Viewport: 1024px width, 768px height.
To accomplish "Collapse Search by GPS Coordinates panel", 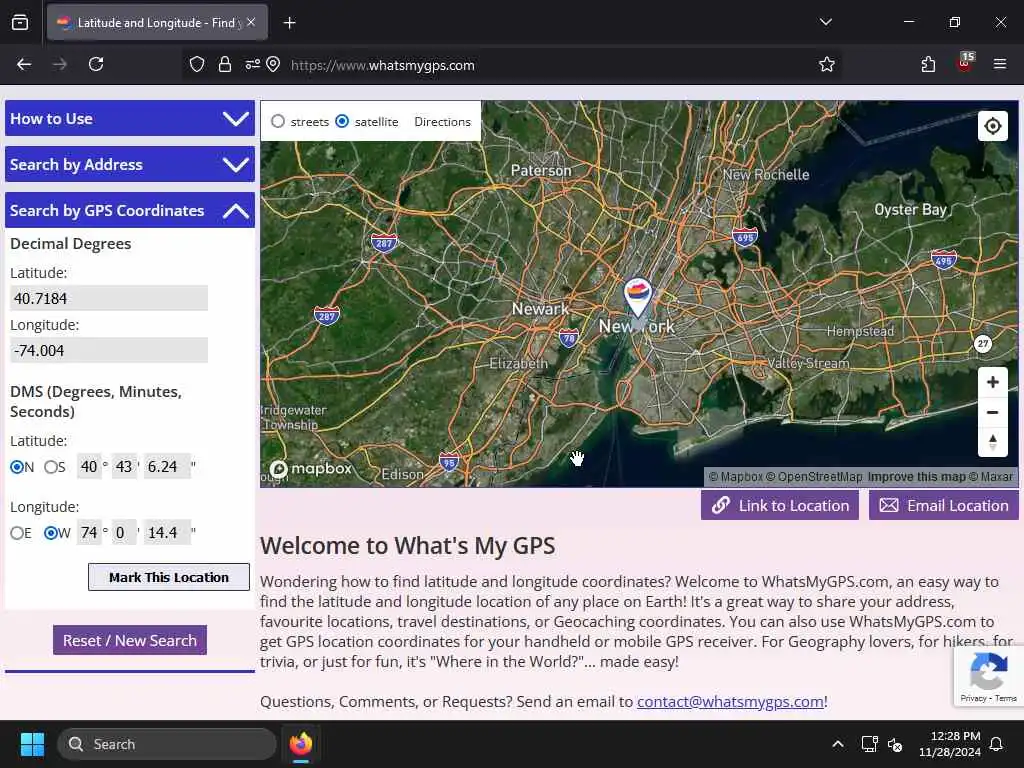I will [x=130, y=210].
